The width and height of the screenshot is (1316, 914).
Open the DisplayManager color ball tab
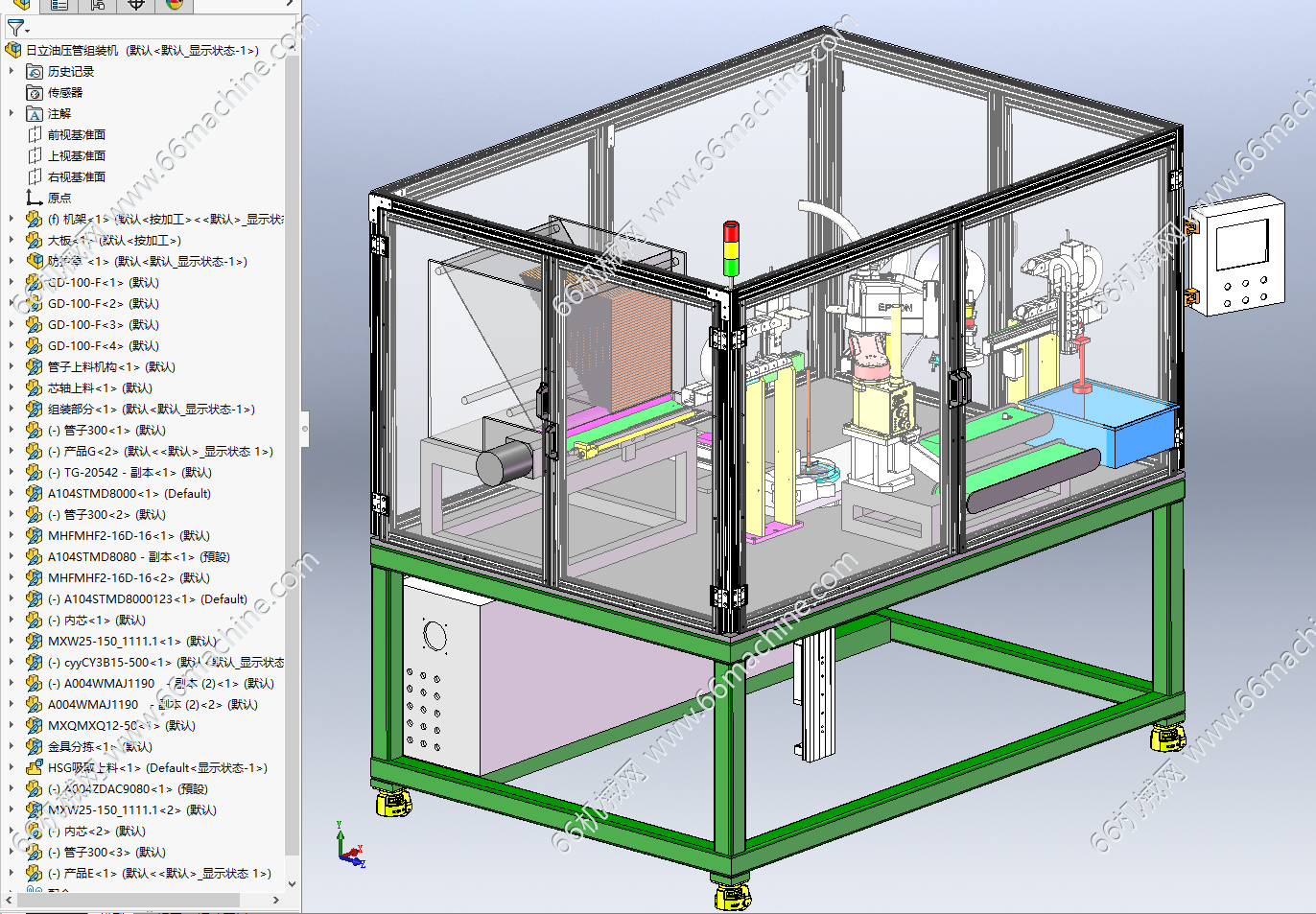click(x=175, y=5)
